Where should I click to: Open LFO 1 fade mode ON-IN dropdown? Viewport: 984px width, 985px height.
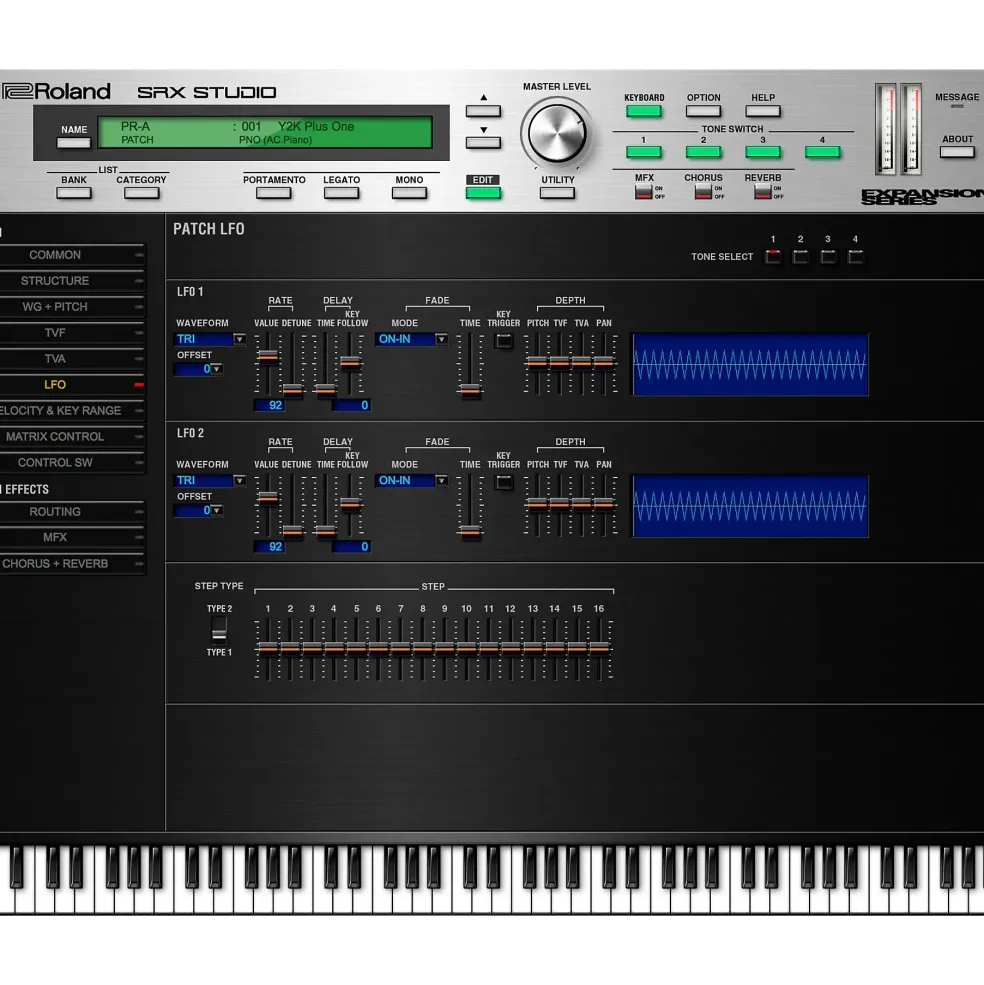click(412, 339)
